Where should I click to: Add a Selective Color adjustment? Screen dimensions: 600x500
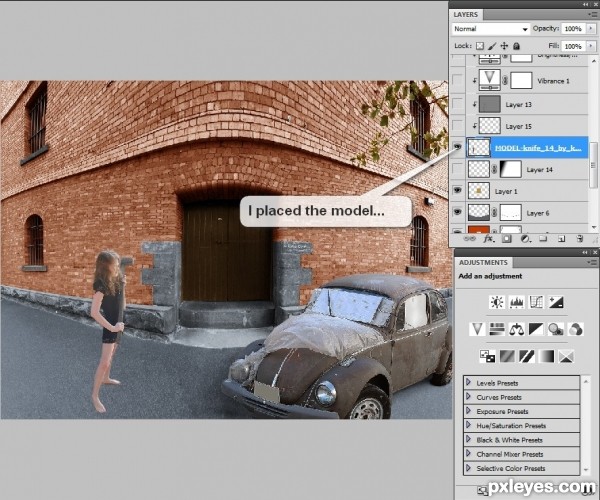pyautogui.click(x=566, y=357)
